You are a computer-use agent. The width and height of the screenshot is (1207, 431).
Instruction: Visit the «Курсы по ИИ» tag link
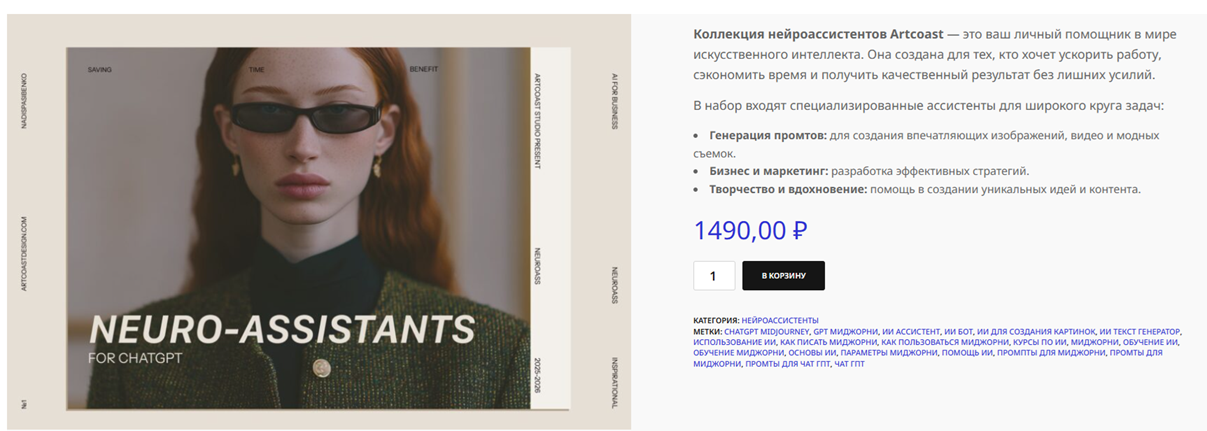1040,342
